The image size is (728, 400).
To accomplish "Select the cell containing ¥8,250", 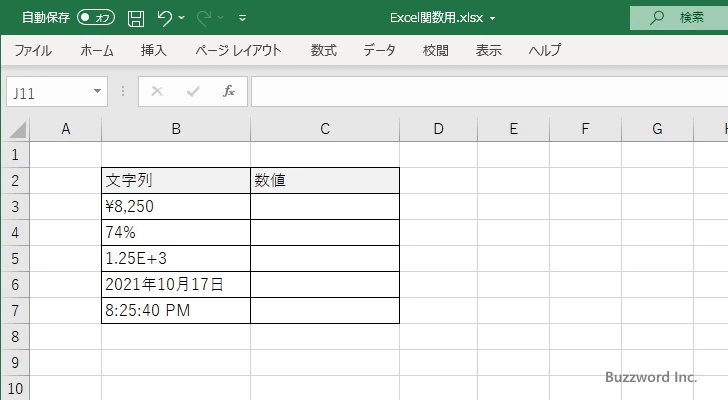I will 176,206.
